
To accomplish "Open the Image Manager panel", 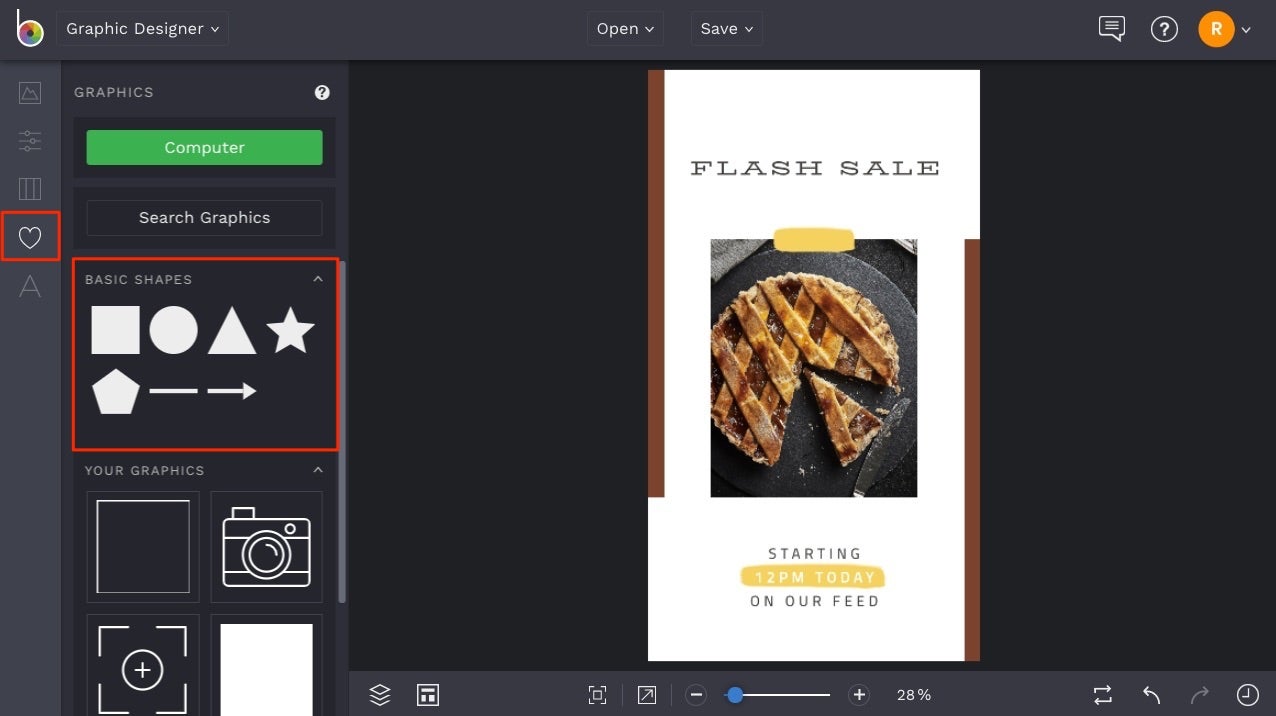I will 30,93.
